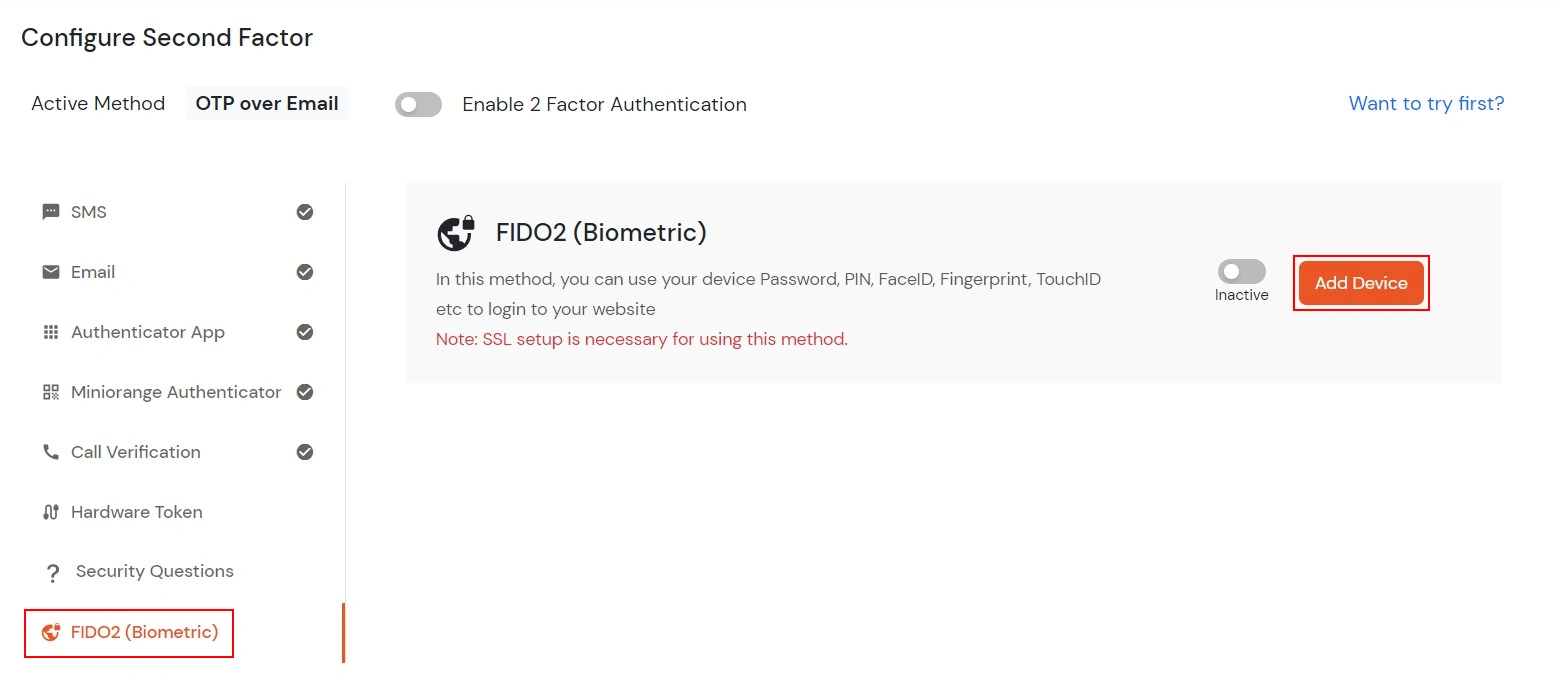1557x692 pixels.
Task: Open the Want to try first link
Action: coord(1426,103)
